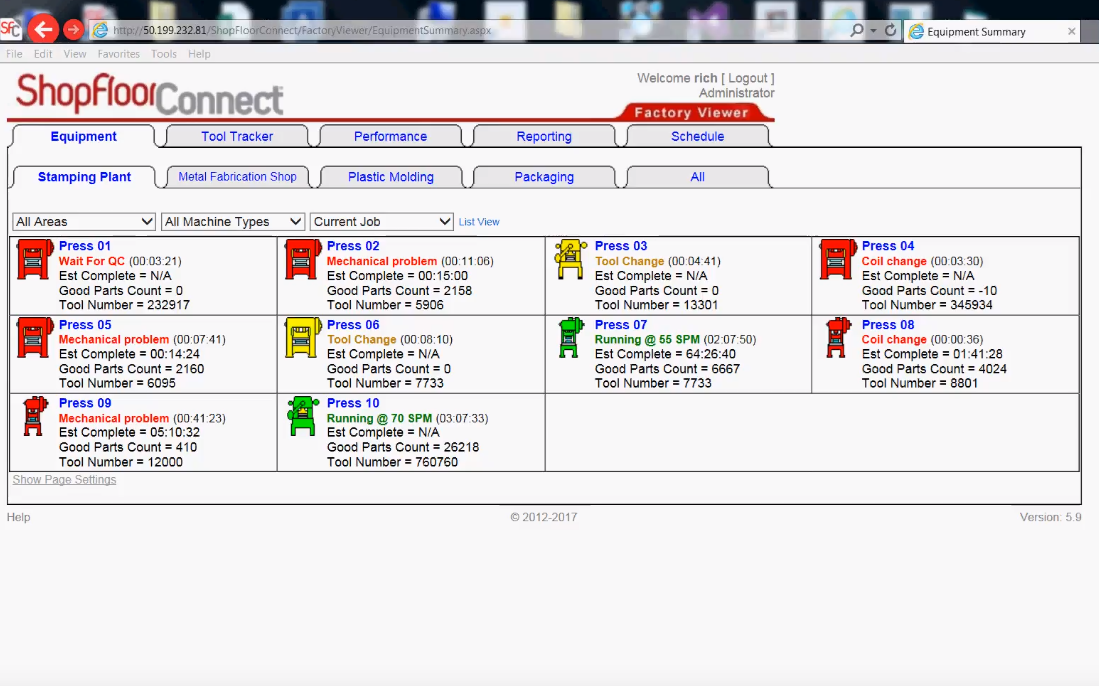Open the All Machine Types dropdown
This screenshot has width=1099, height=686.
(x=233, y=222)
